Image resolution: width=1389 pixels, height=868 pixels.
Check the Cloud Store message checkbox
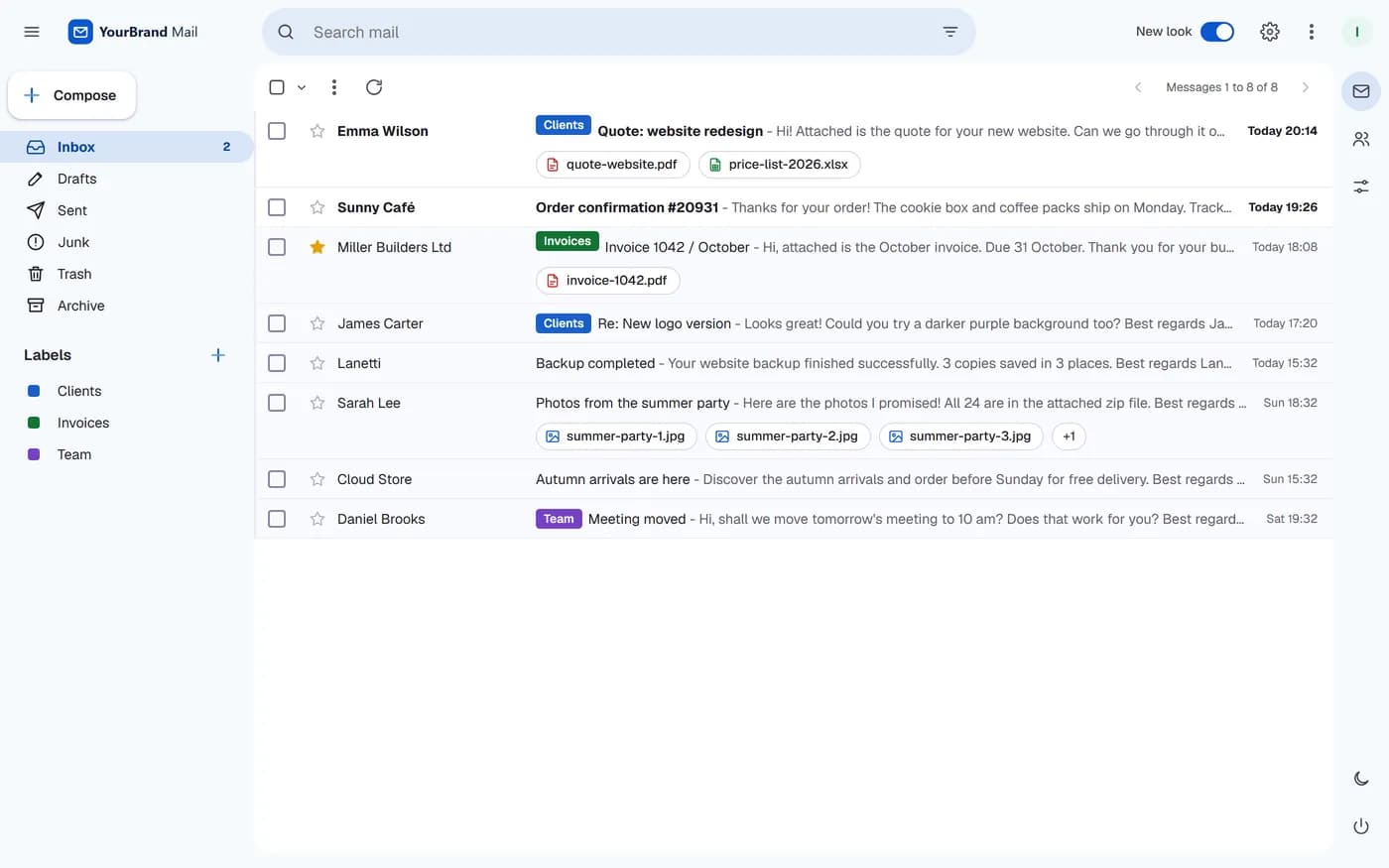tap(277, 479)
